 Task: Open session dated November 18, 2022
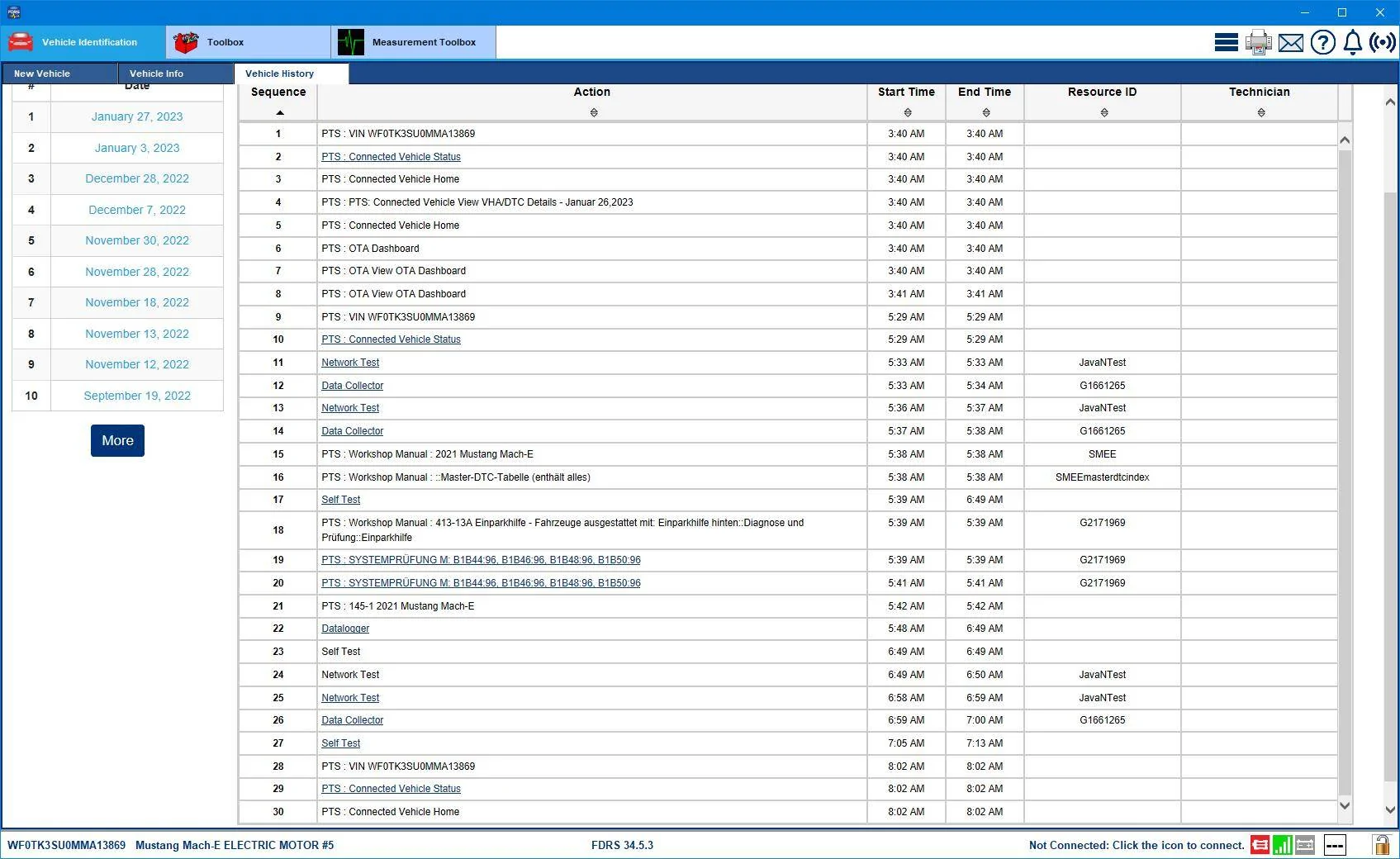[137, 302]
